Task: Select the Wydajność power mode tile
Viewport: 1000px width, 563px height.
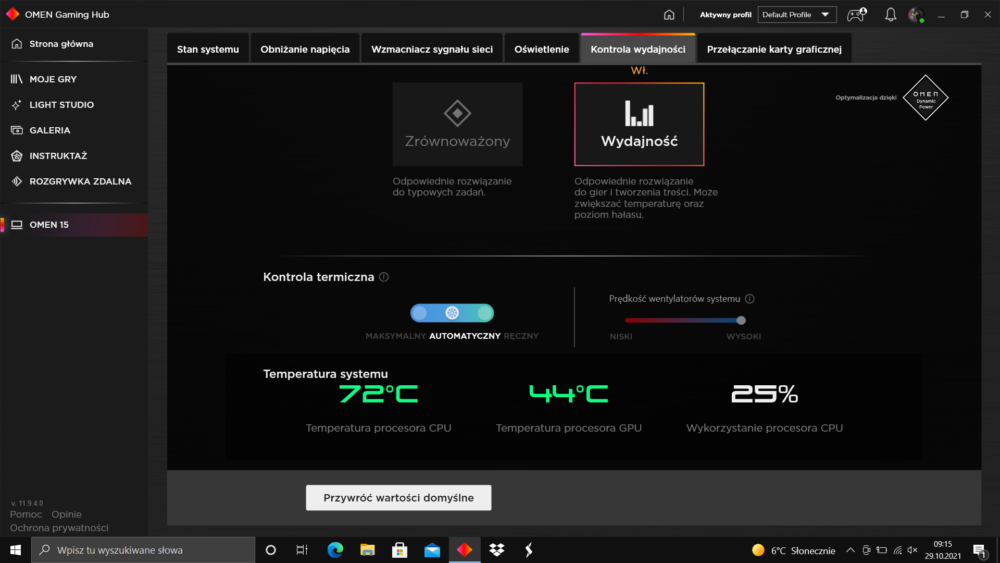Action: [639, 124]
